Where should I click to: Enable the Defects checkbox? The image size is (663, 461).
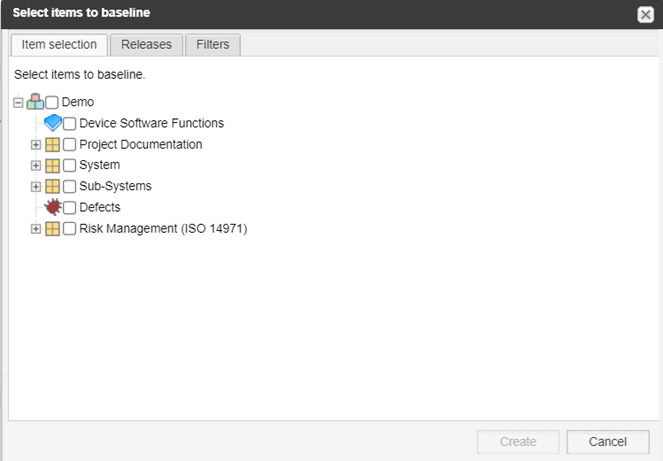[x=69, y=208]
